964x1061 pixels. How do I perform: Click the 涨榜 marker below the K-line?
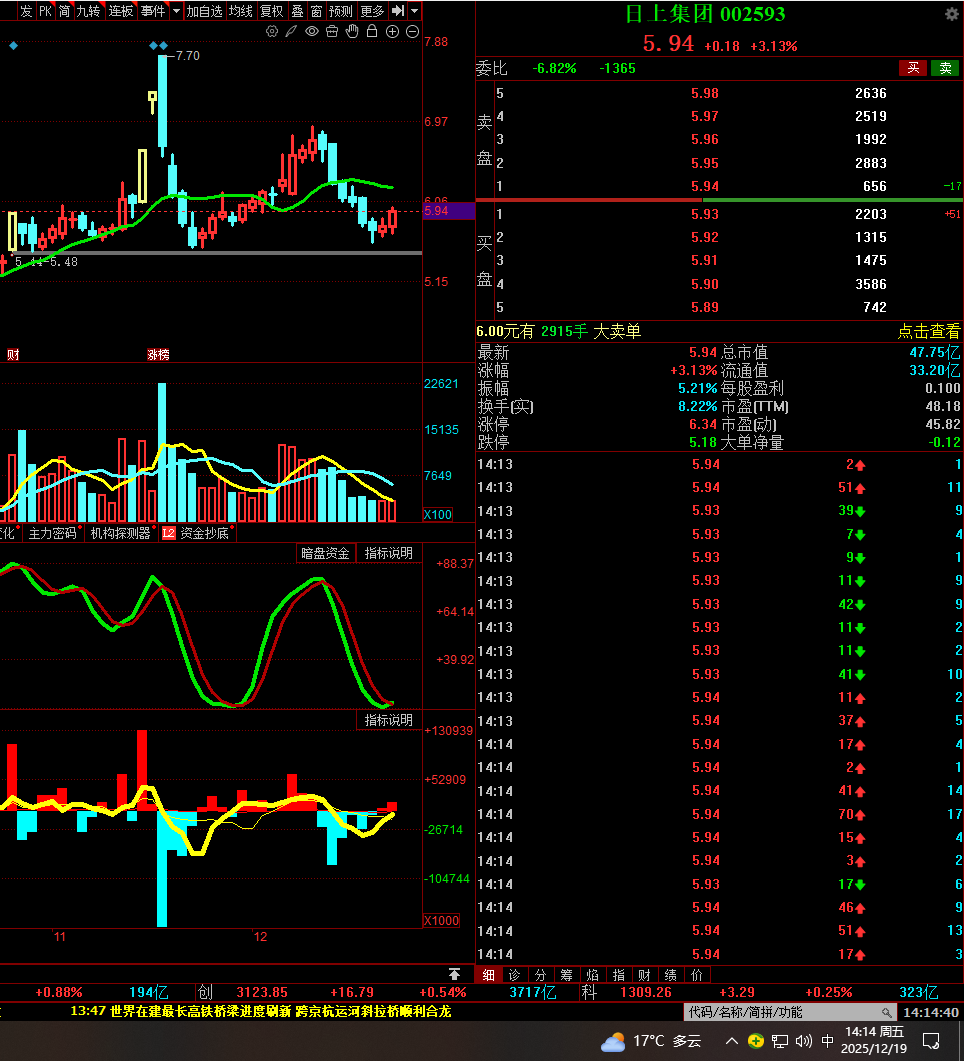pyautogui.click(x=158, y=355)
